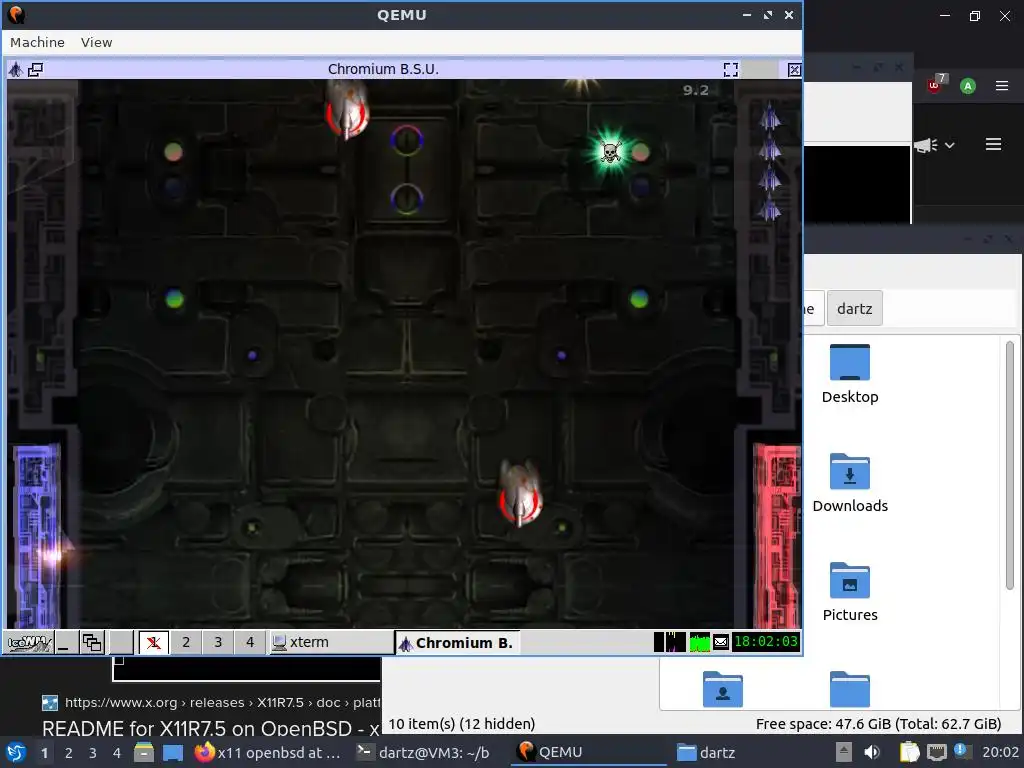Open the QEMU Machine menu

(x=37, y=42)
